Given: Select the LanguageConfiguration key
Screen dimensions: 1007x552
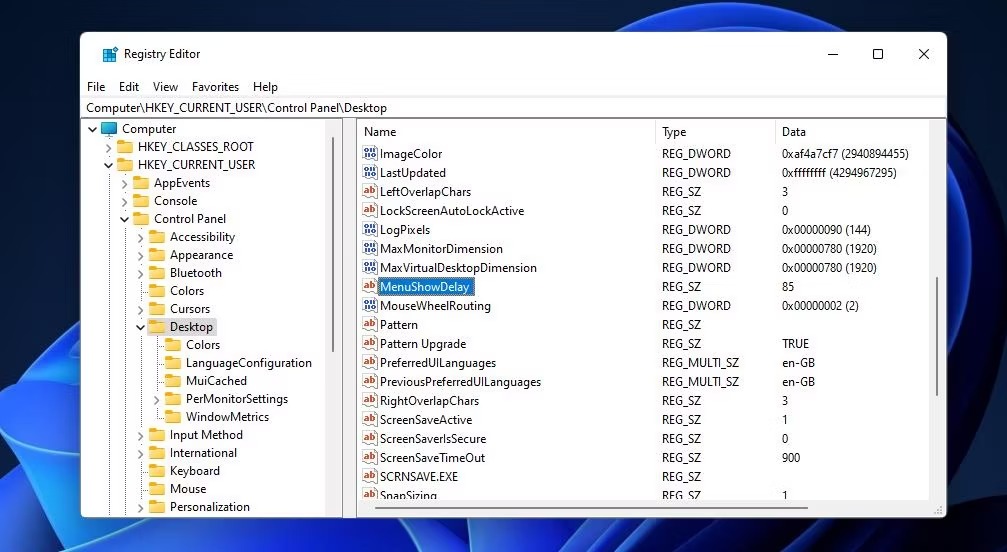Looking at the screenshot, I should (249, 363).
